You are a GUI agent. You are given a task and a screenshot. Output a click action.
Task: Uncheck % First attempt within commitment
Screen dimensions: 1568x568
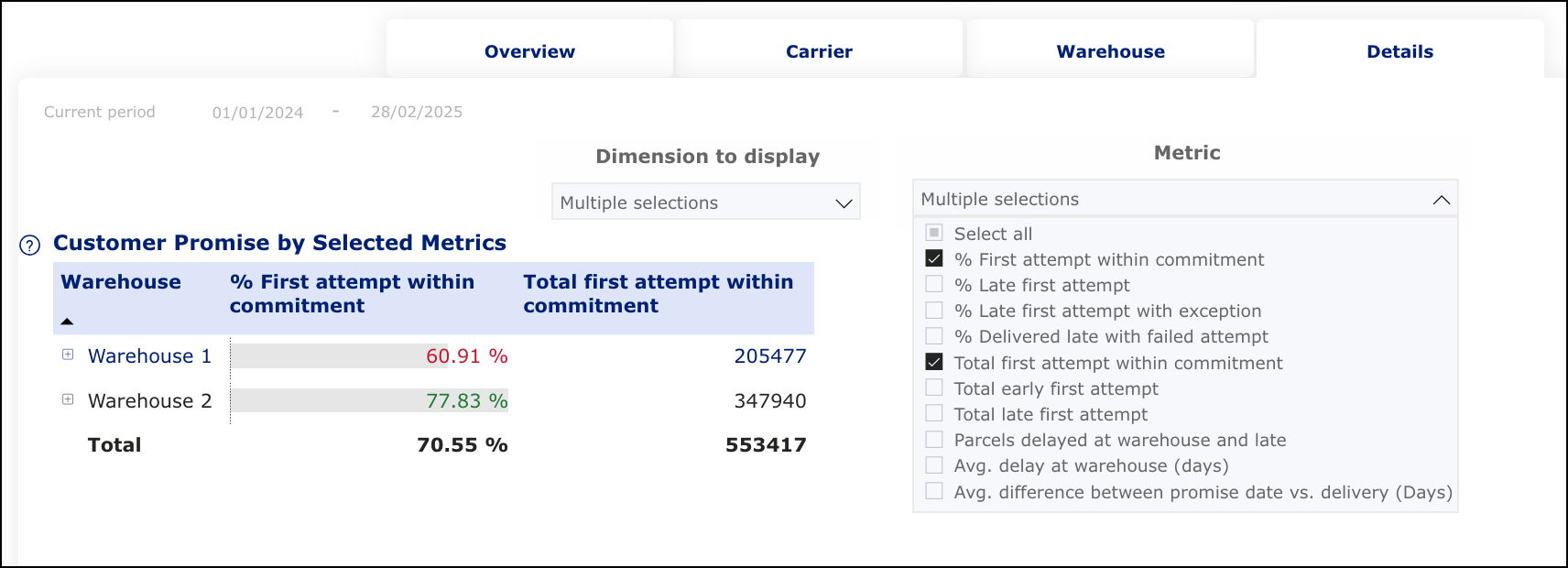934,259
